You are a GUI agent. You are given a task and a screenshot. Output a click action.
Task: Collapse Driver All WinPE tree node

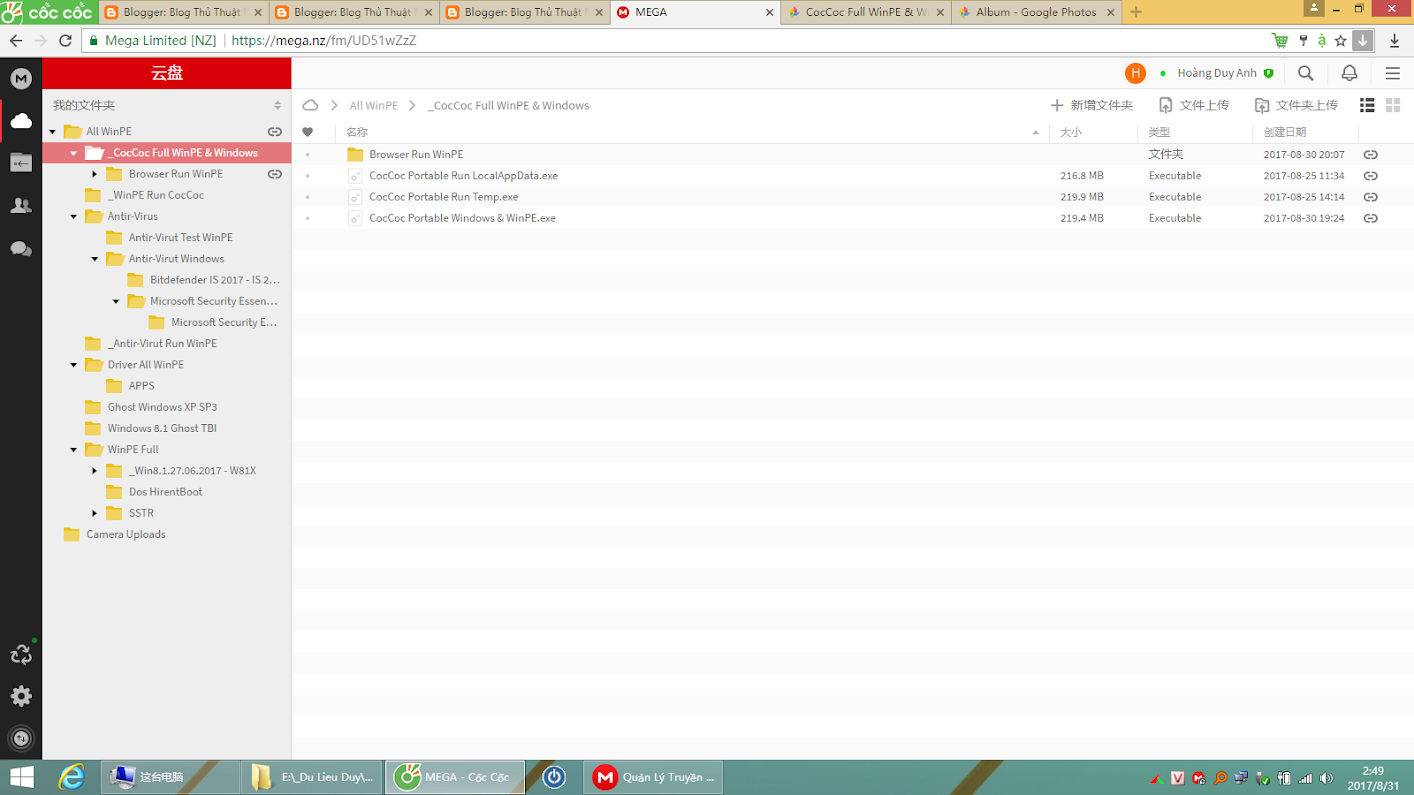point(74,365)
